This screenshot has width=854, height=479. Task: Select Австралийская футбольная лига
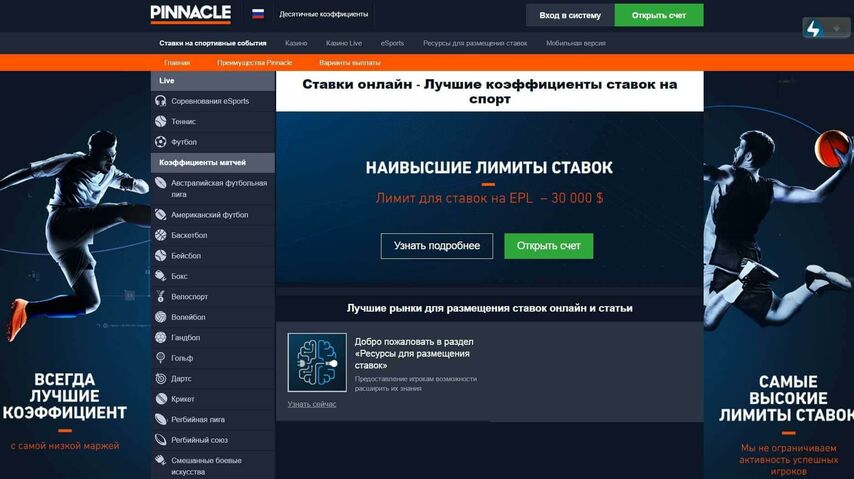[x=212, y=189]
